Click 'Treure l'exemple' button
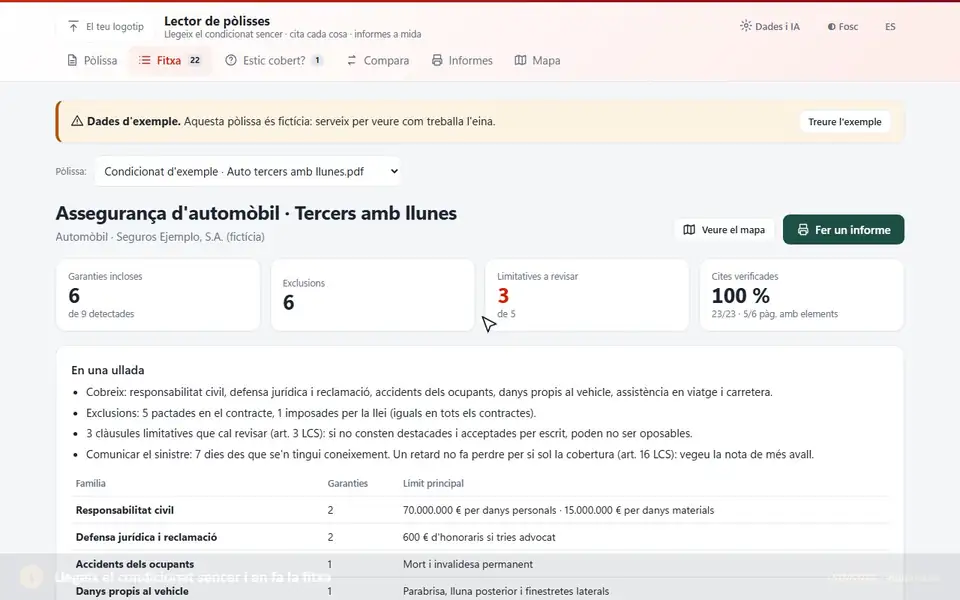Screen dimensions: 960x600 [844, 122]
